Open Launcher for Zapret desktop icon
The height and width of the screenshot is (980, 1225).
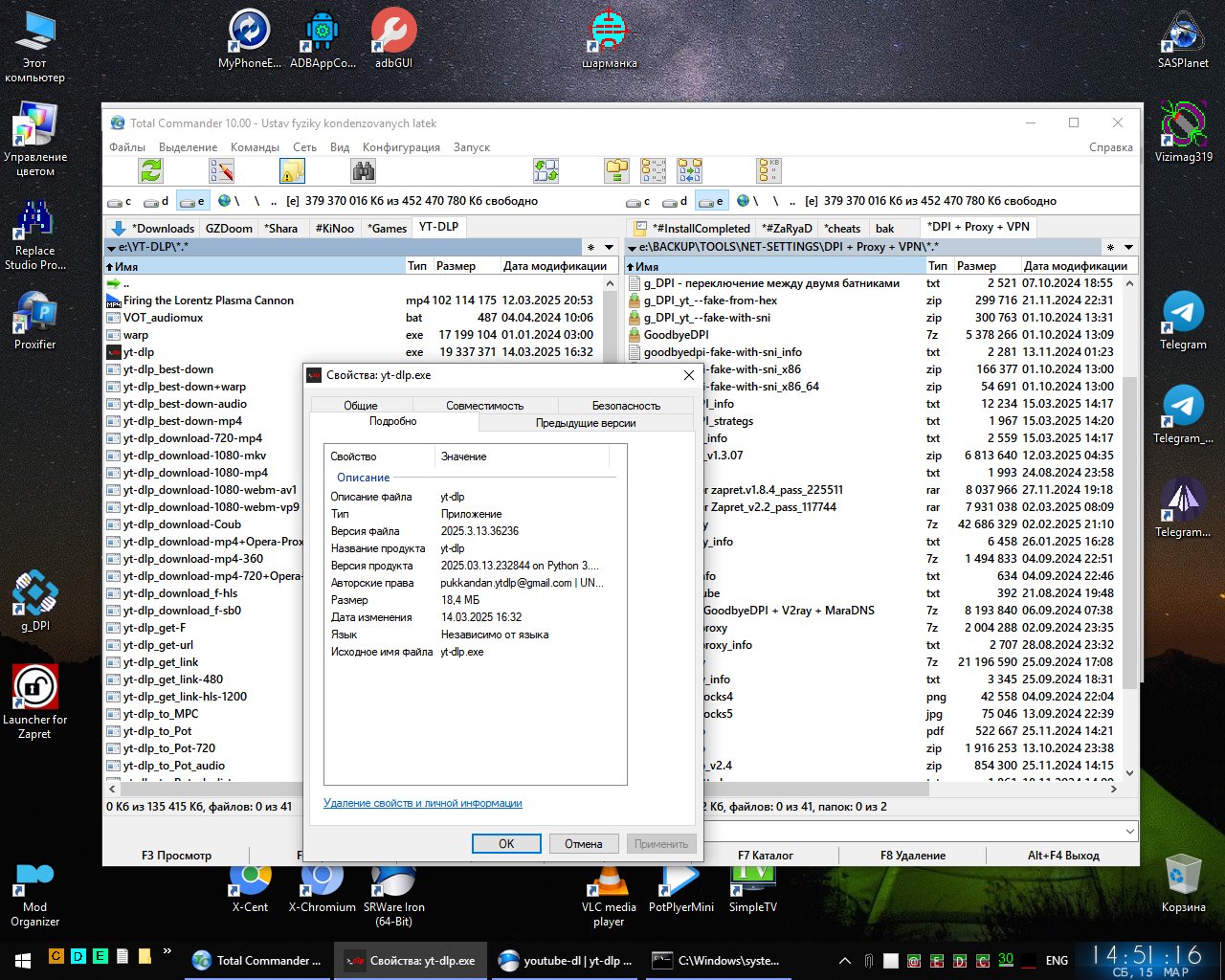(34, 702)
